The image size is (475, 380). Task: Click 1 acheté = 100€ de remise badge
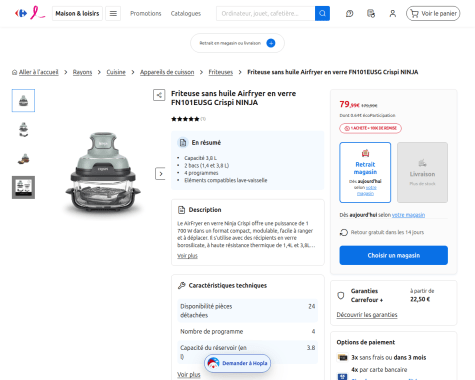pos(370,128)
